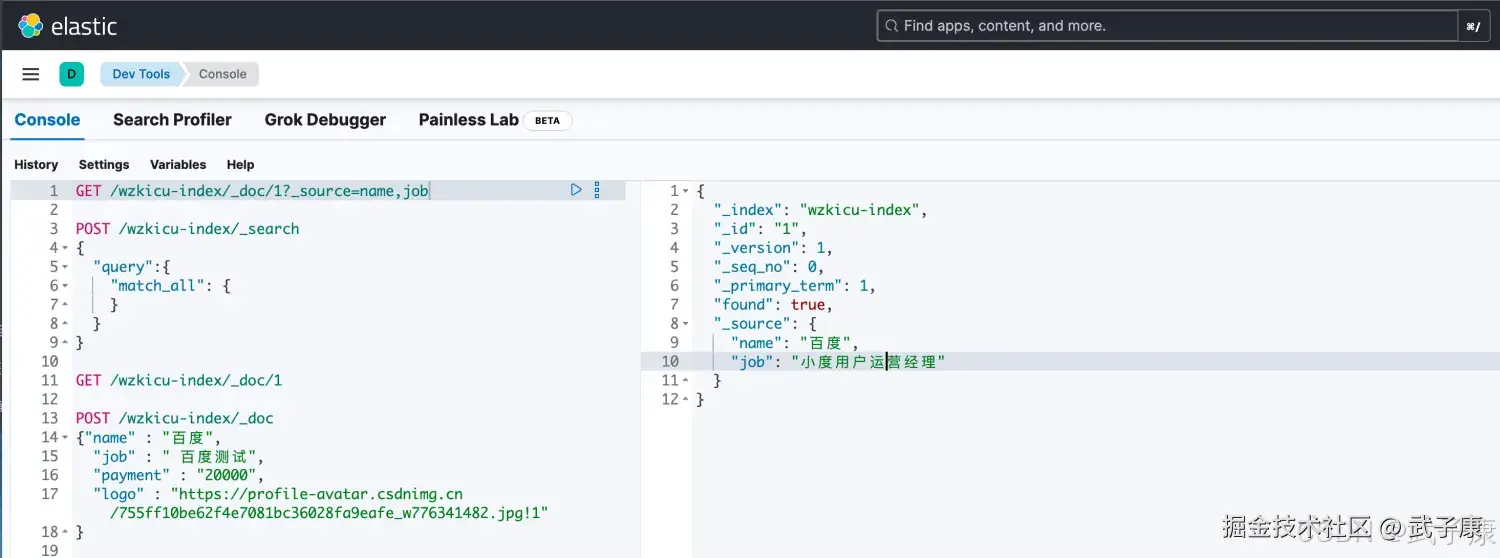Open the History panel
This screenshot has height=558, width=1500.
(36, 165)
